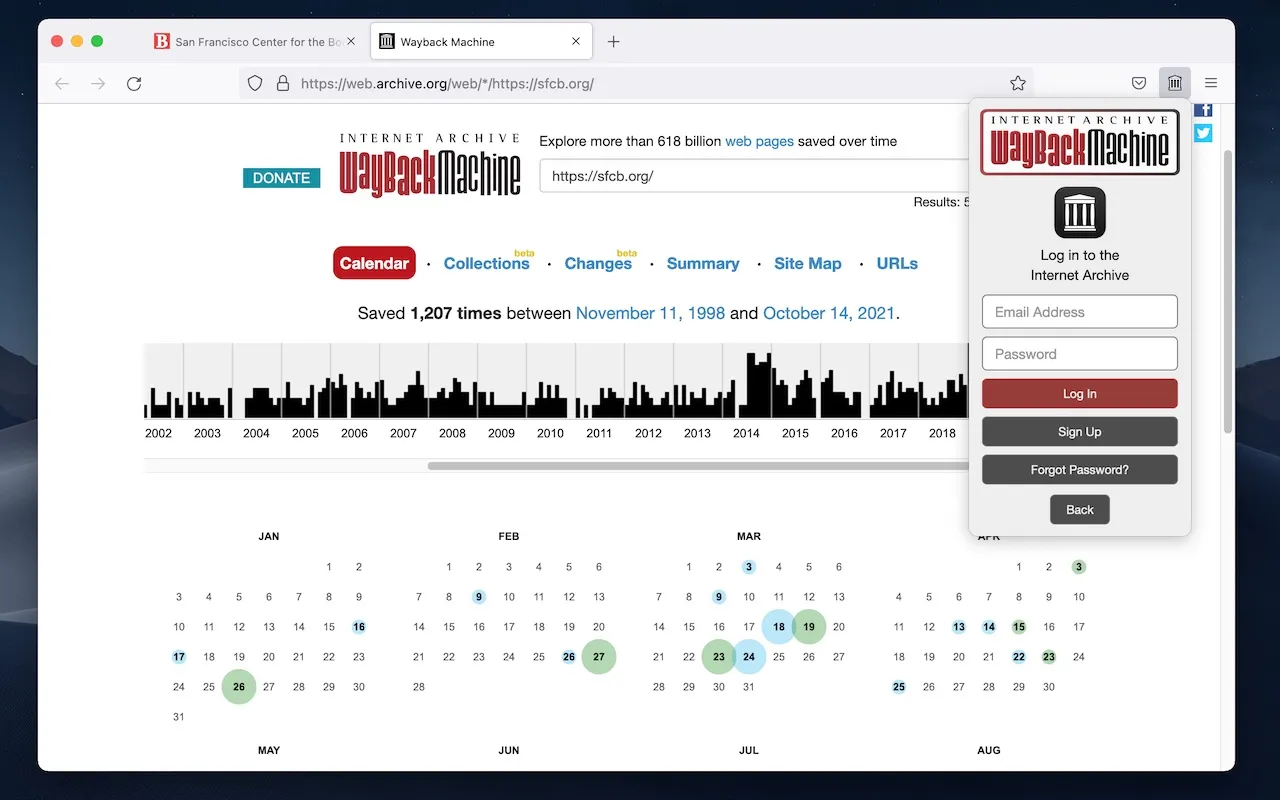The height and width of the screenshot is (800, 1280).
Task: Click the Facebook share icon in the popup
Action: click(1203, 110)
